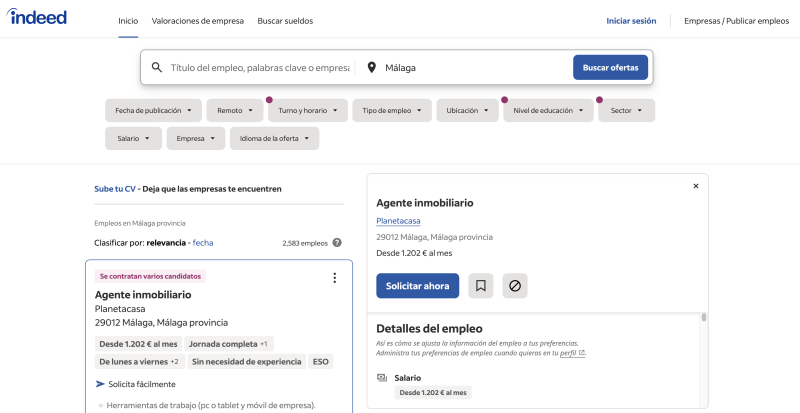The height and width of the screenshot is (413, 800).
Task: Open the Salario filter dropdown
Action: click(132, 138)
